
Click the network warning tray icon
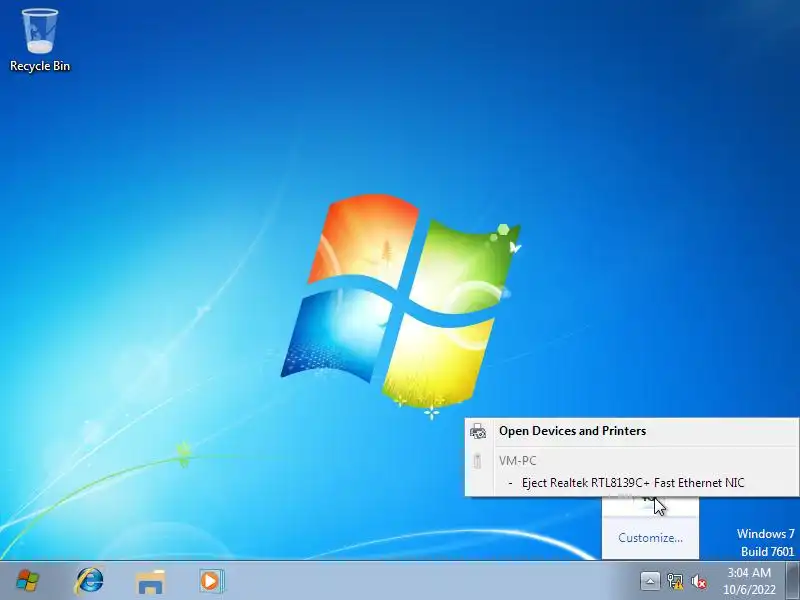(x=675, y=581)
